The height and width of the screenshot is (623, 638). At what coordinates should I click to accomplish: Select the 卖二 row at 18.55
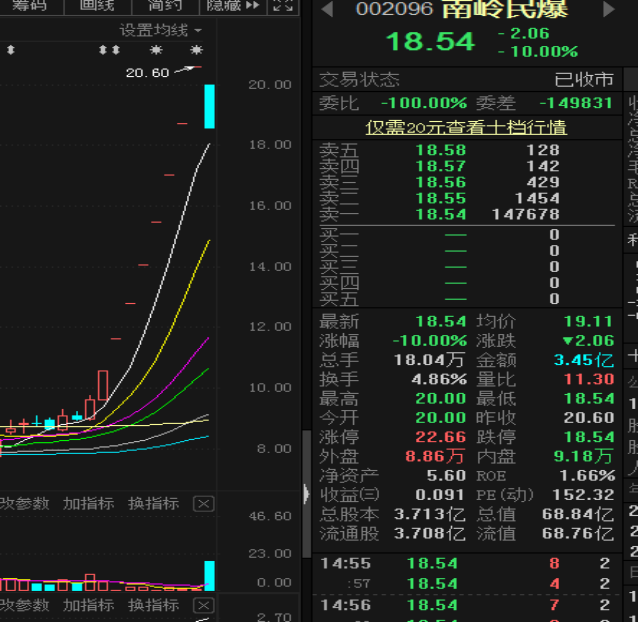tap(467, 198)
